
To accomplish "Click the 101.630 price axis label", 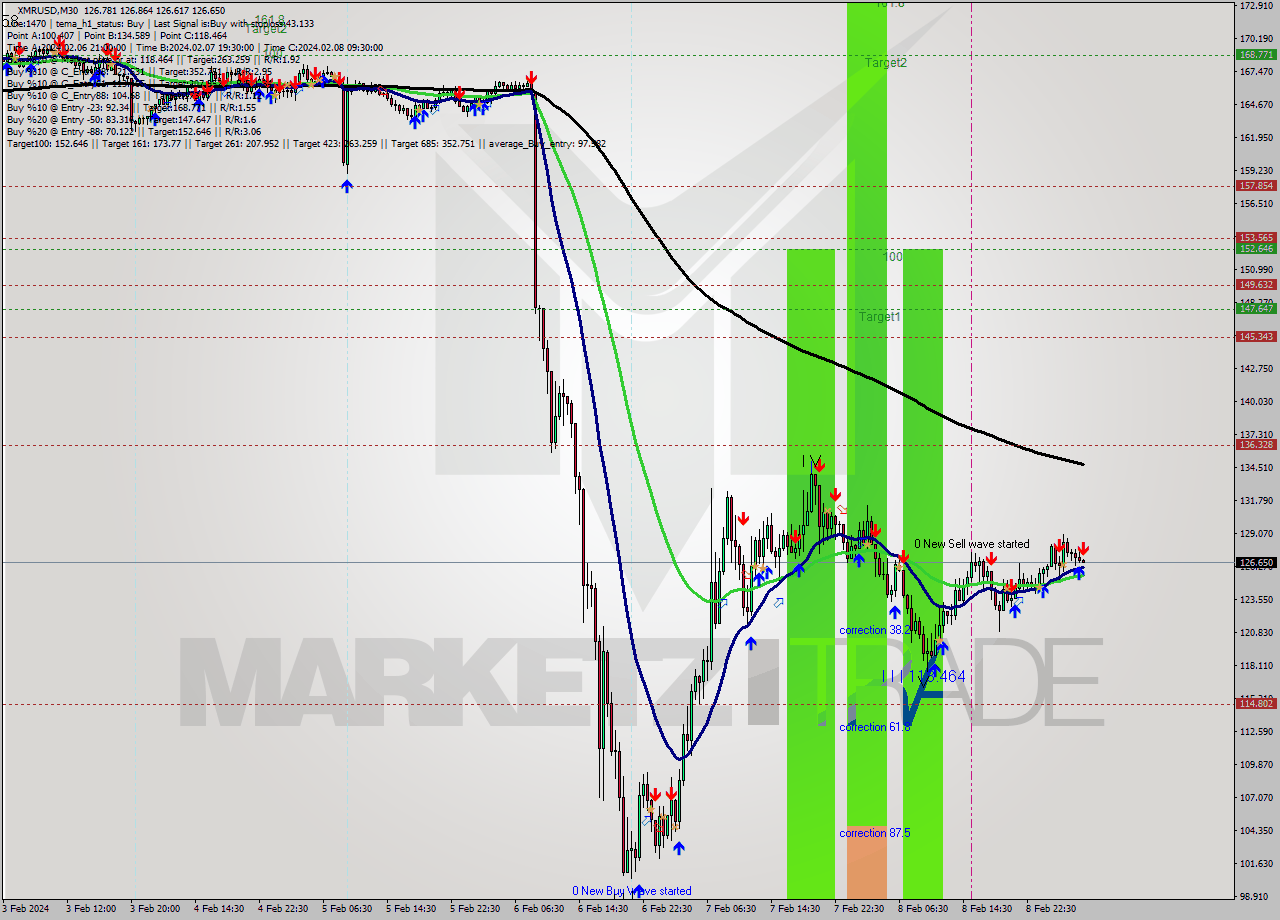I will (x=1256, y=863).
